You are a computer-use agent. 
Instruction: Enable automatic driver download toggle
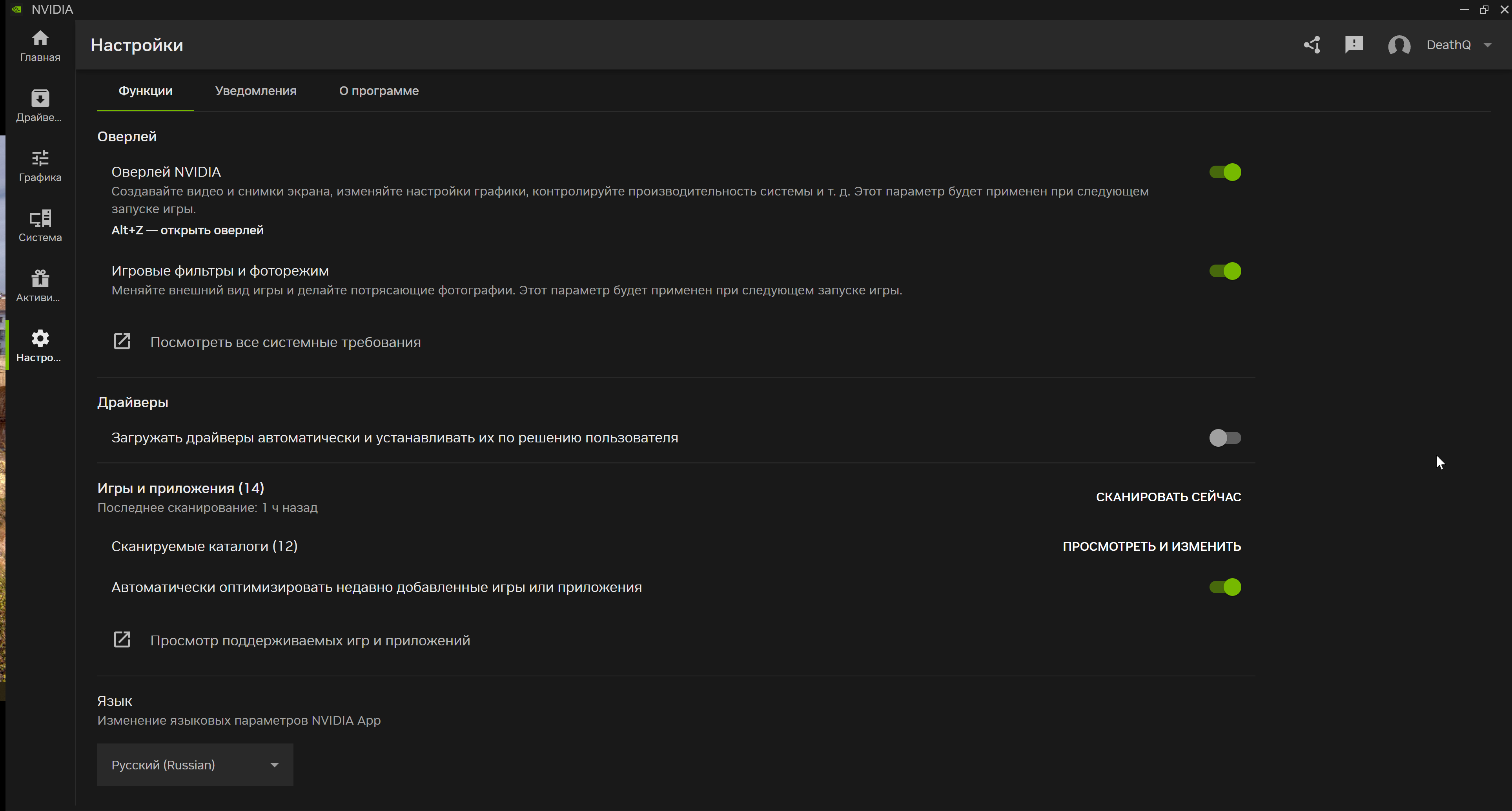[x=1224, y=438]
